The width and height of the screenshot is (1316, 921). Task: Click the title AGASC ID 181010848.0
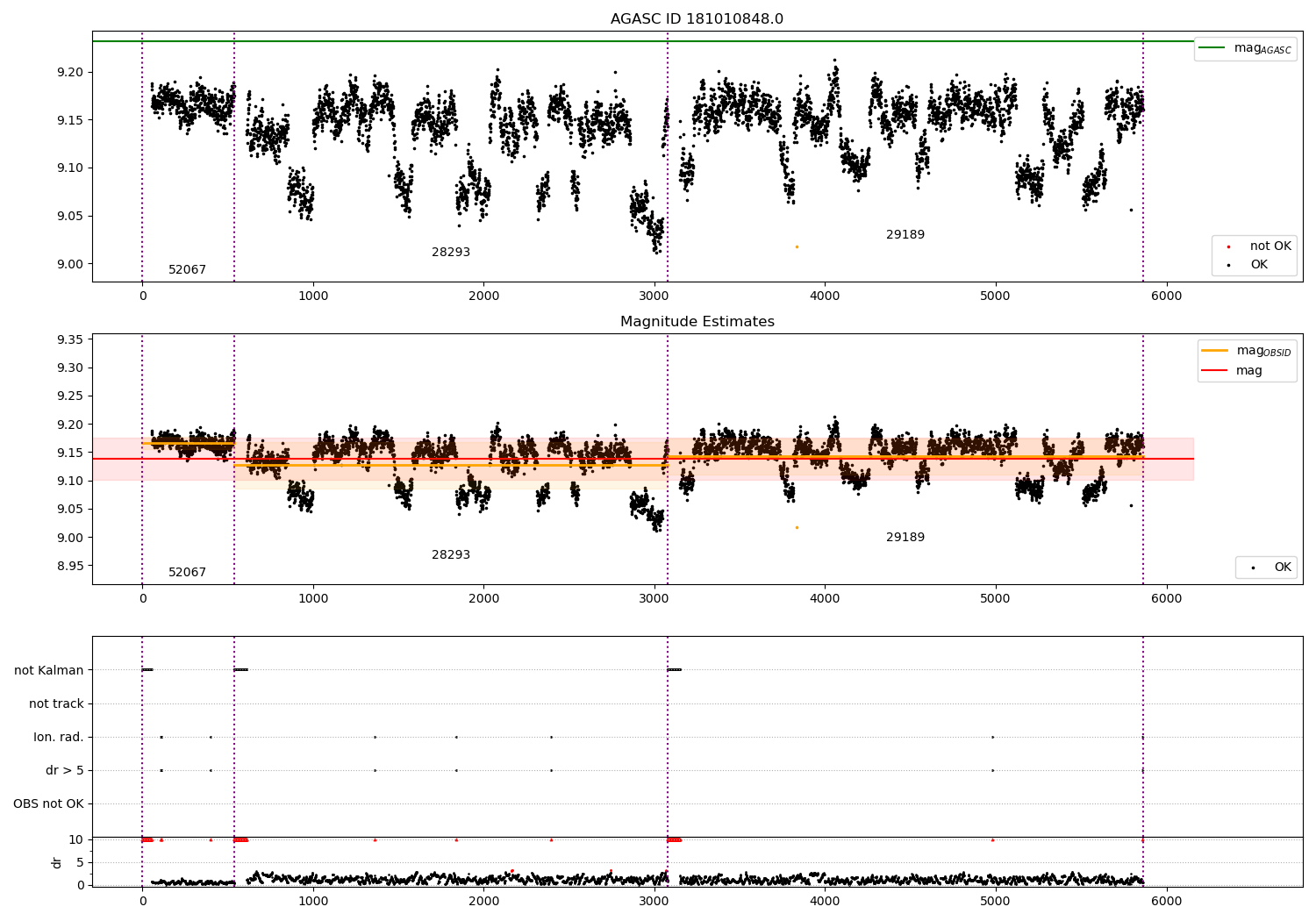[x=697, y=18]
